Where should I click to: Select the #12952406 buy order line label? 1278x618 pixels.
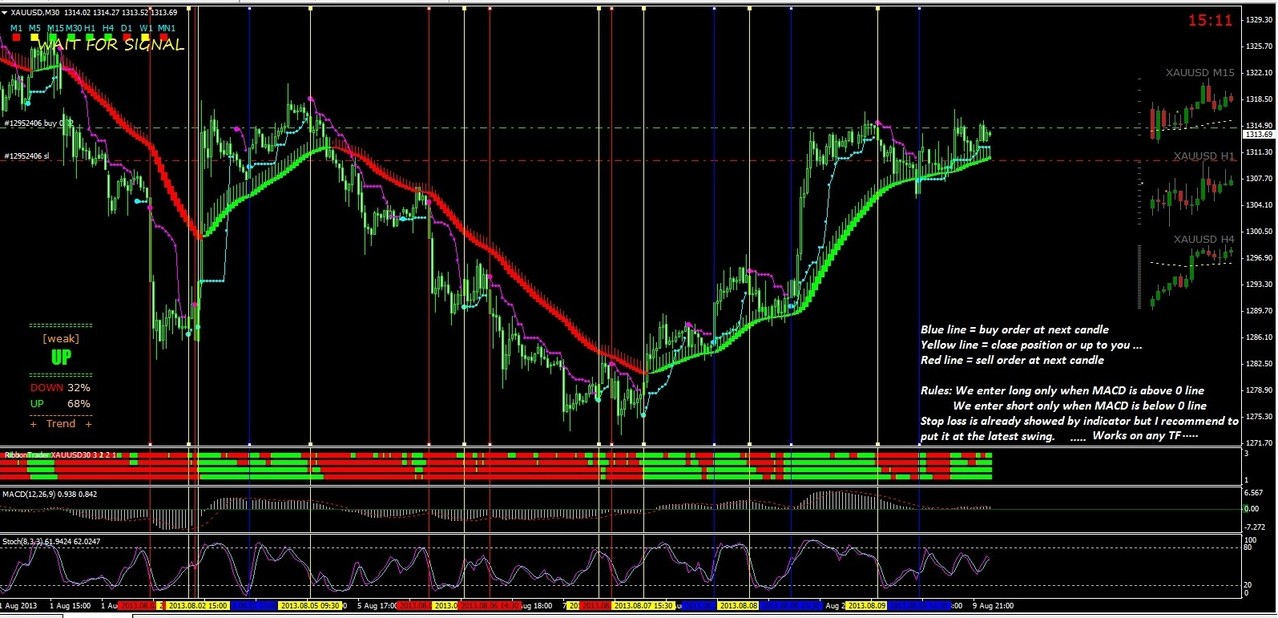coord(39,123)
